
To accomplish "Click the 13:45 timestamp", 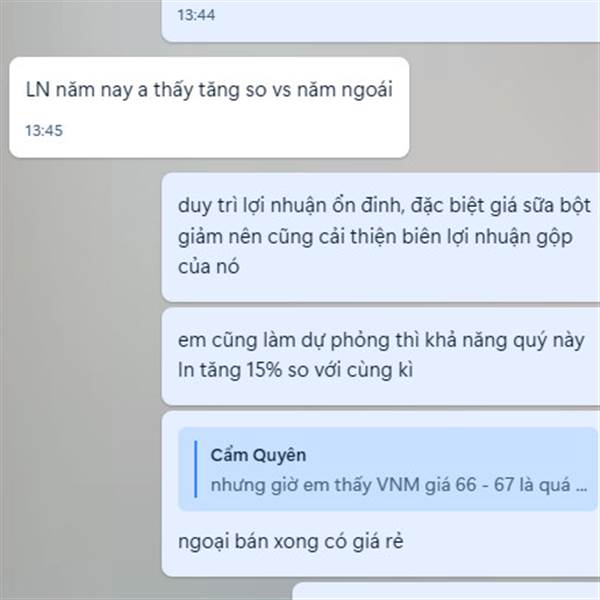I will [44, 131].
